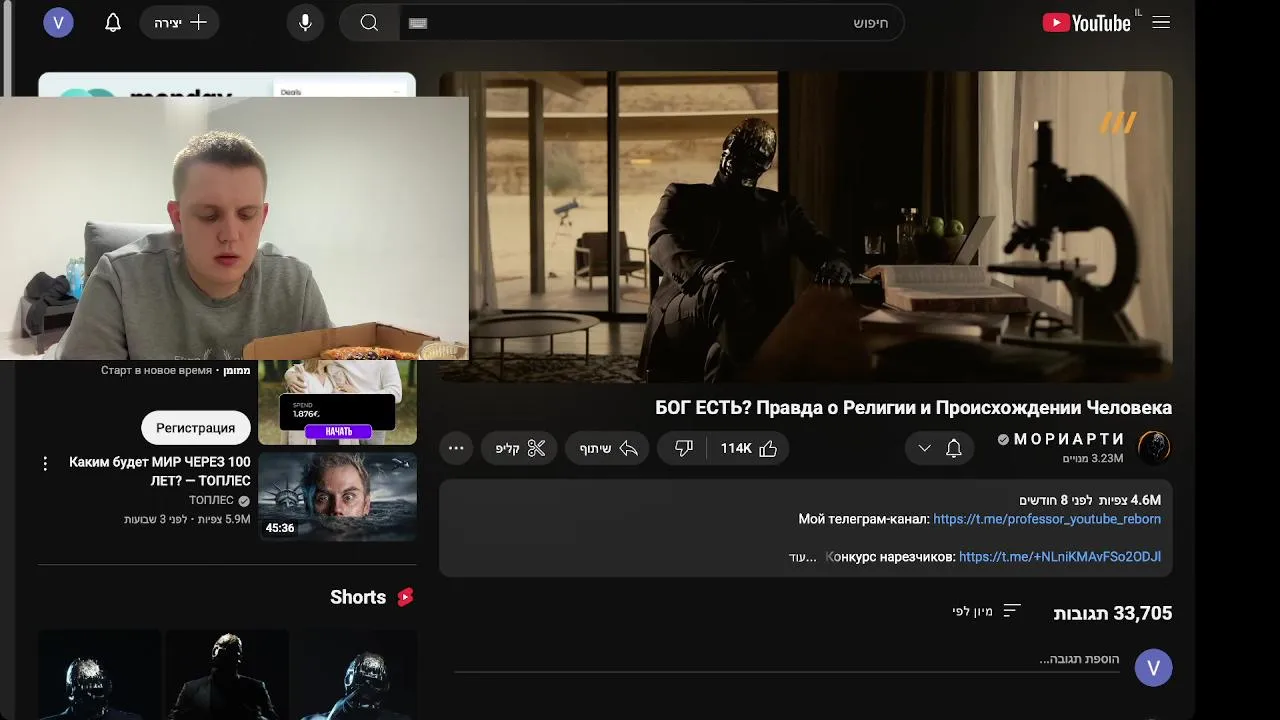Image resolution: width=1280 pixels, height=720 pixels.
Task: Open the YouTube hamburger menu
Action: point(1160,22)
